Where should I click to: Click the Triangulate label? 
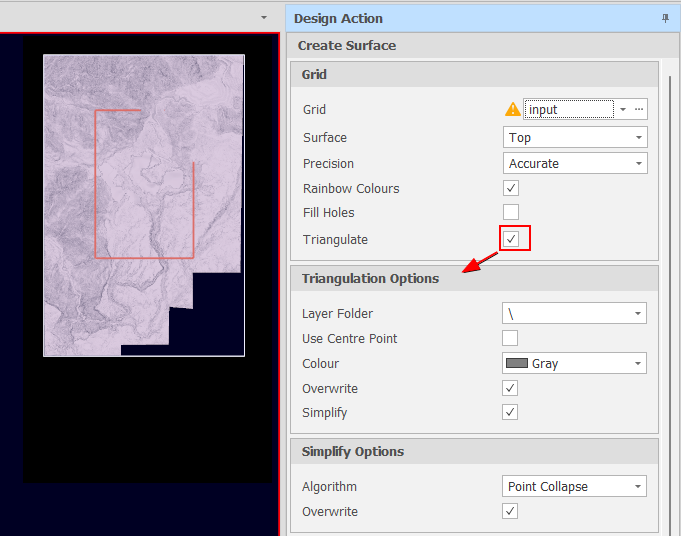coord(335,239)
